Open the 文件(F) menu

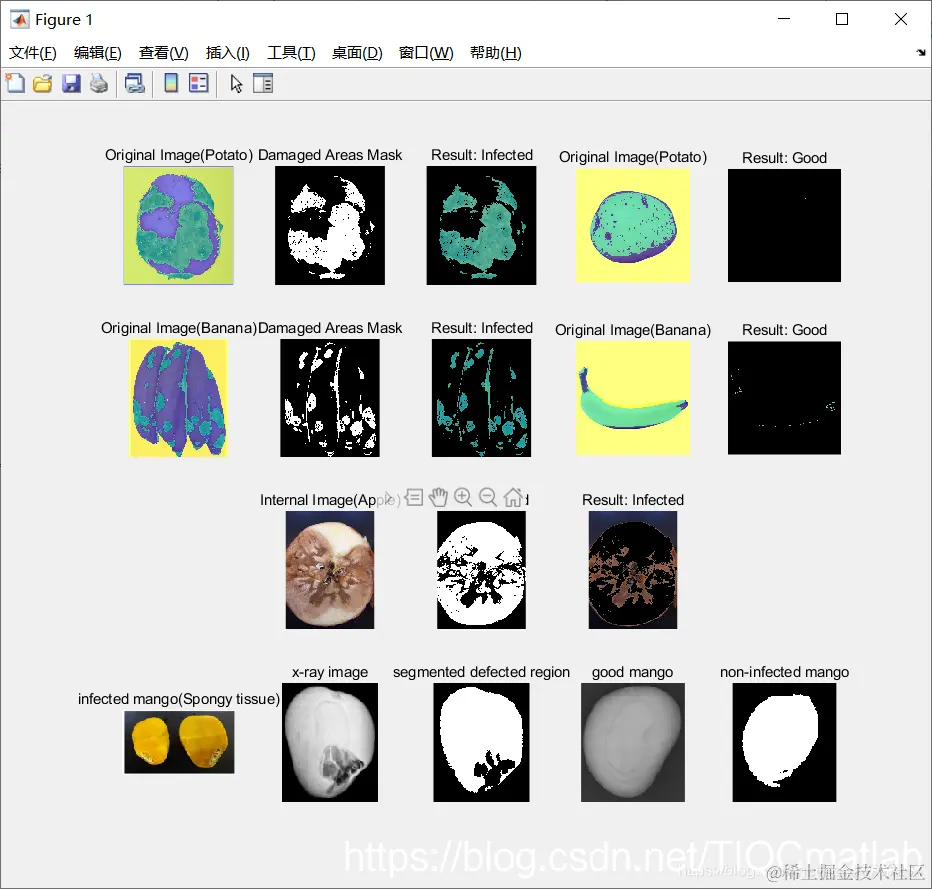(33, 53)
